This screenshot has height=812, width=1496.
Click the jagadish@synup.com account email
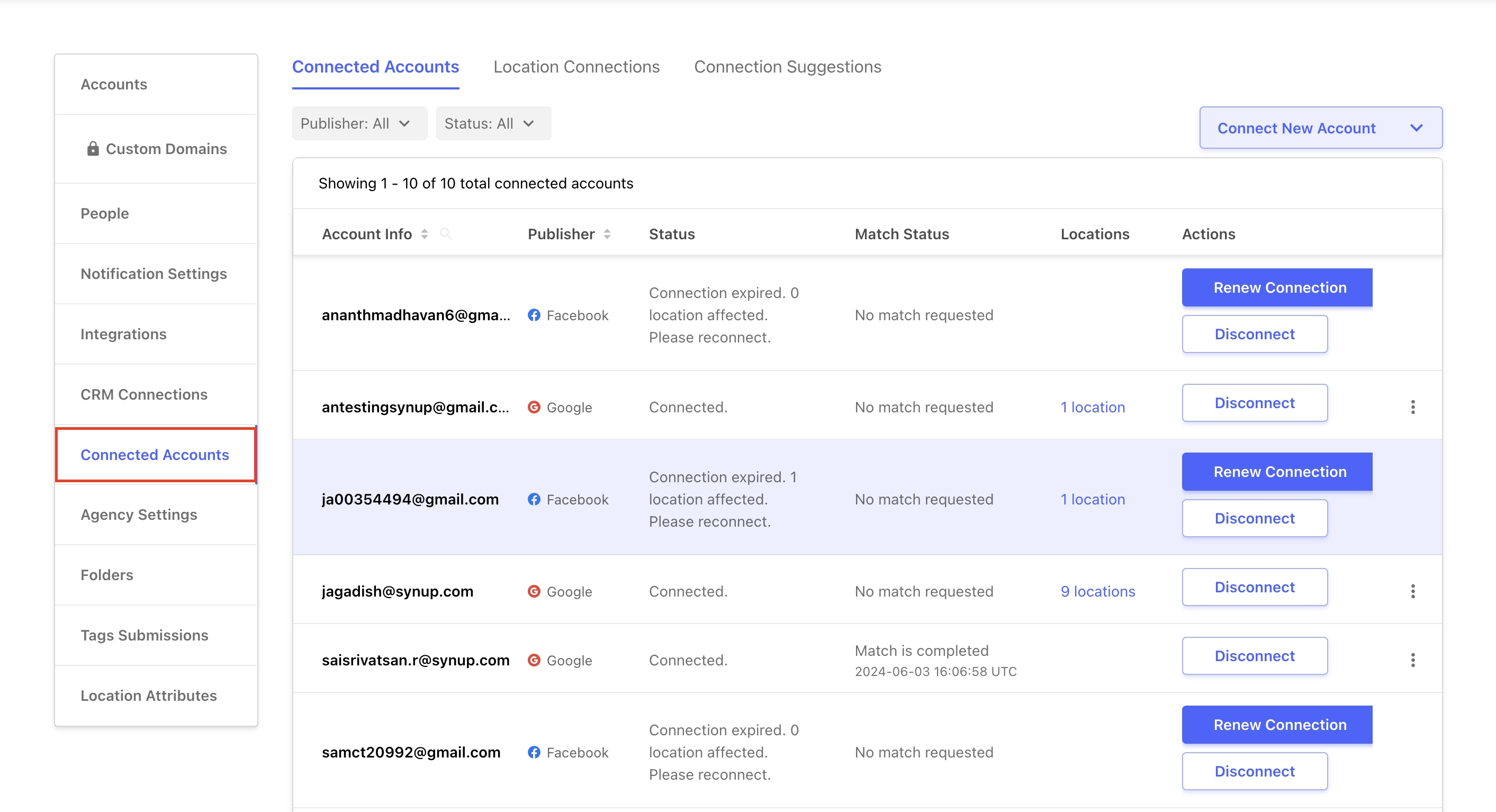pos(397,591)
